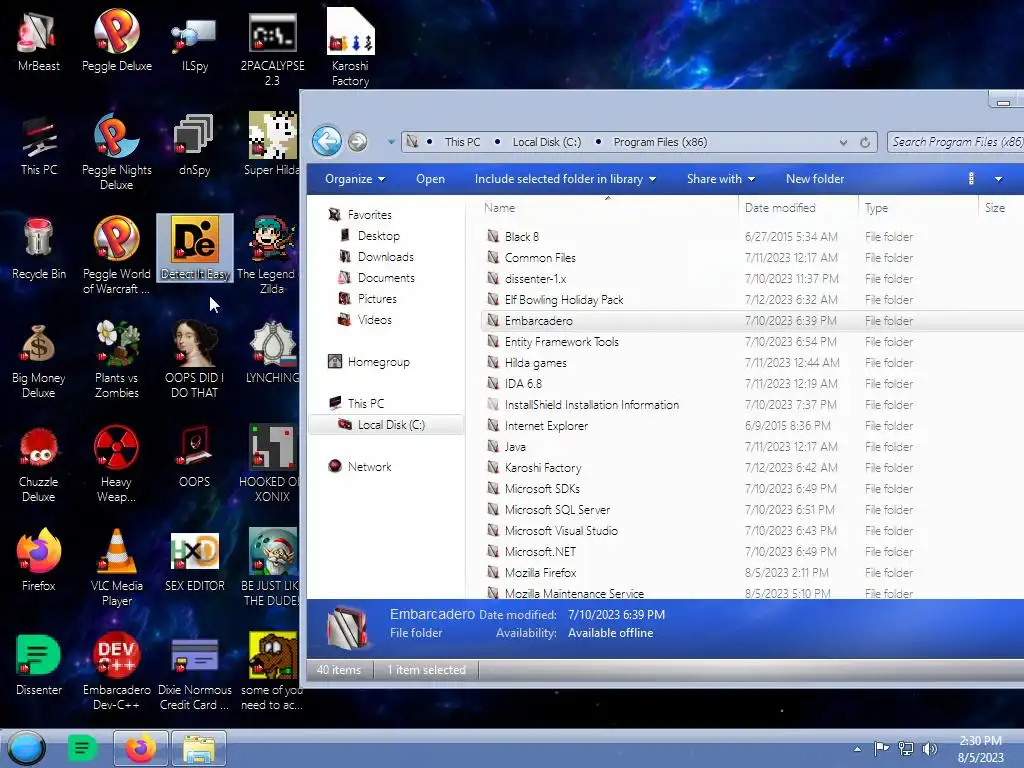Select Homegroup in the navigation pane
This screenshot has width=1024, height=768.
tap(378, 362)
